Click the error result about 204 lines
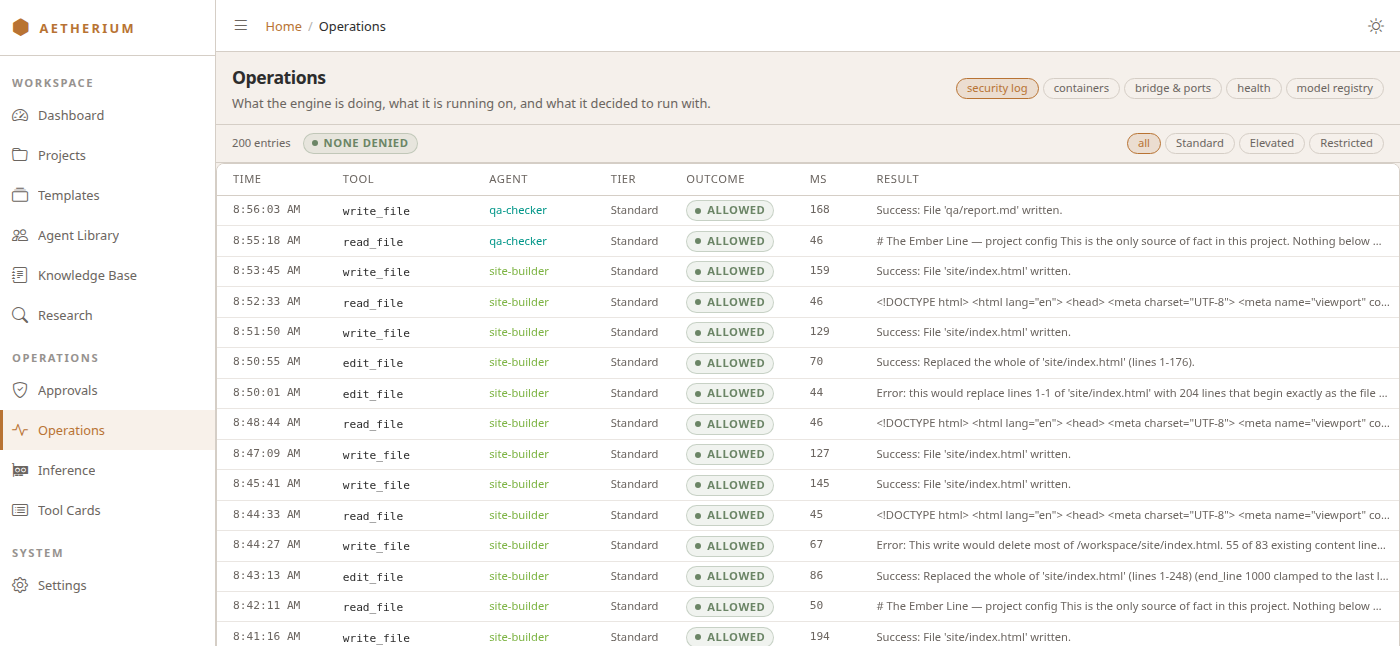 click(1131, 393)
